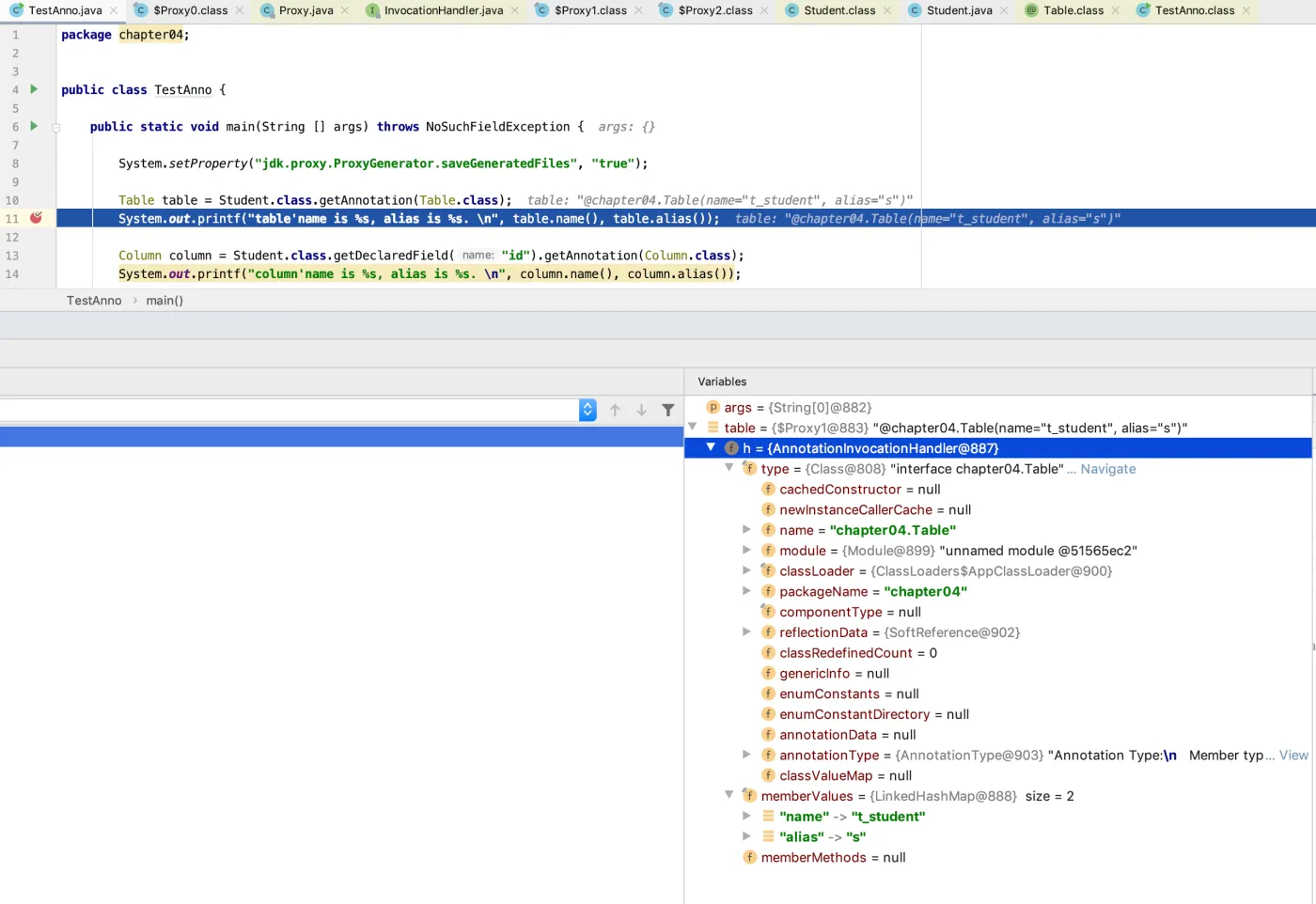Run class TestAnno from gutter arrow on line 4
The height and width of the screenshot is (904, 1316).
pyautogui.click(x=34, y=89)
